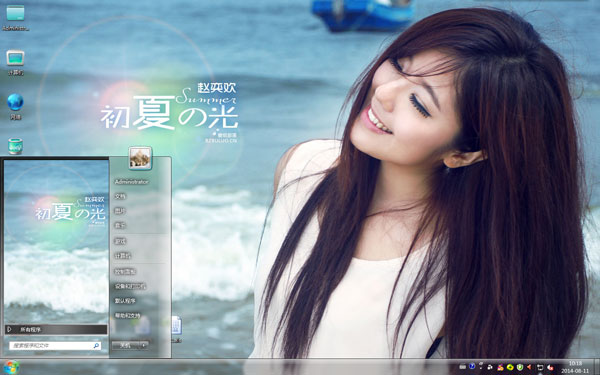The width and height of the screenshot is (600, 375).
Task: Open Documents (文档) in Start menu
Action: 120,197
